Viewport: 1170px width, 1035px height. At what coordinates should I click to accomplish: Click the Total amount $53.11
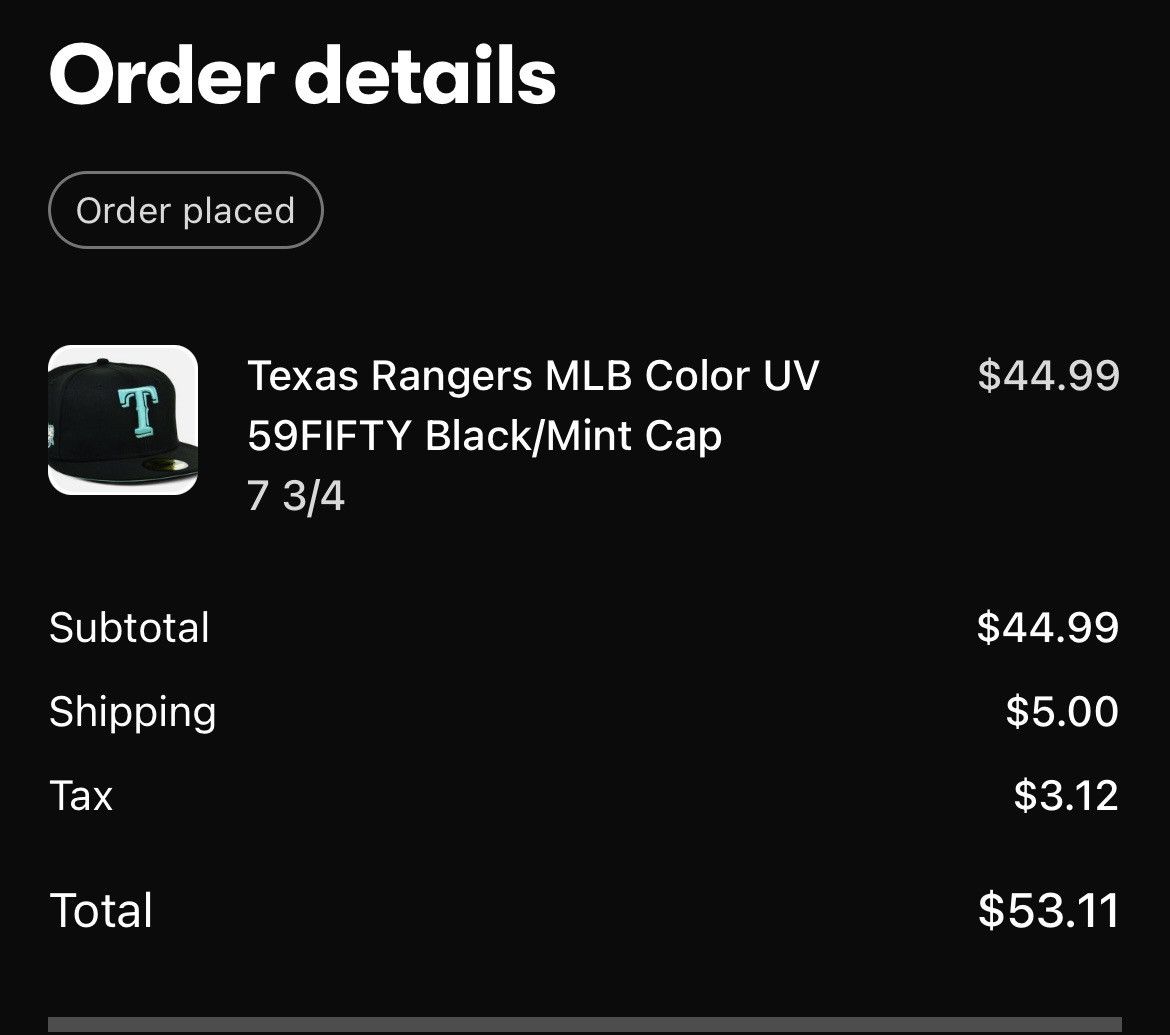pyautogui.click(x=1048, y=910)
